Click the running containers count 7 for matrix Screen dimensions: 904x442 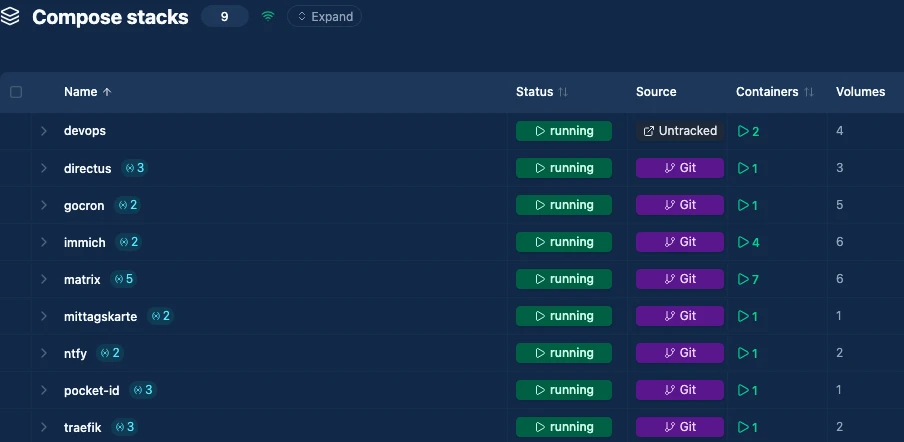[748, 279]
